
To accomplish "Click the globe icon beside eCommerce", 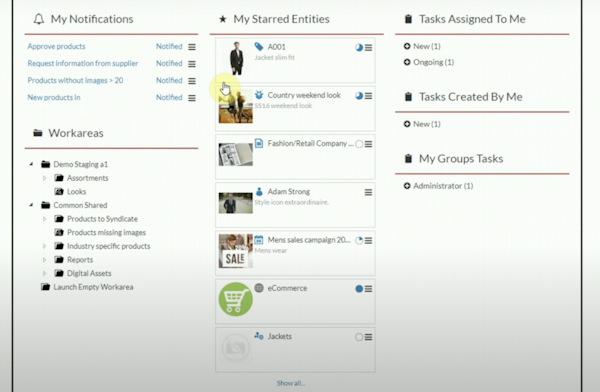I will [259, 288].
